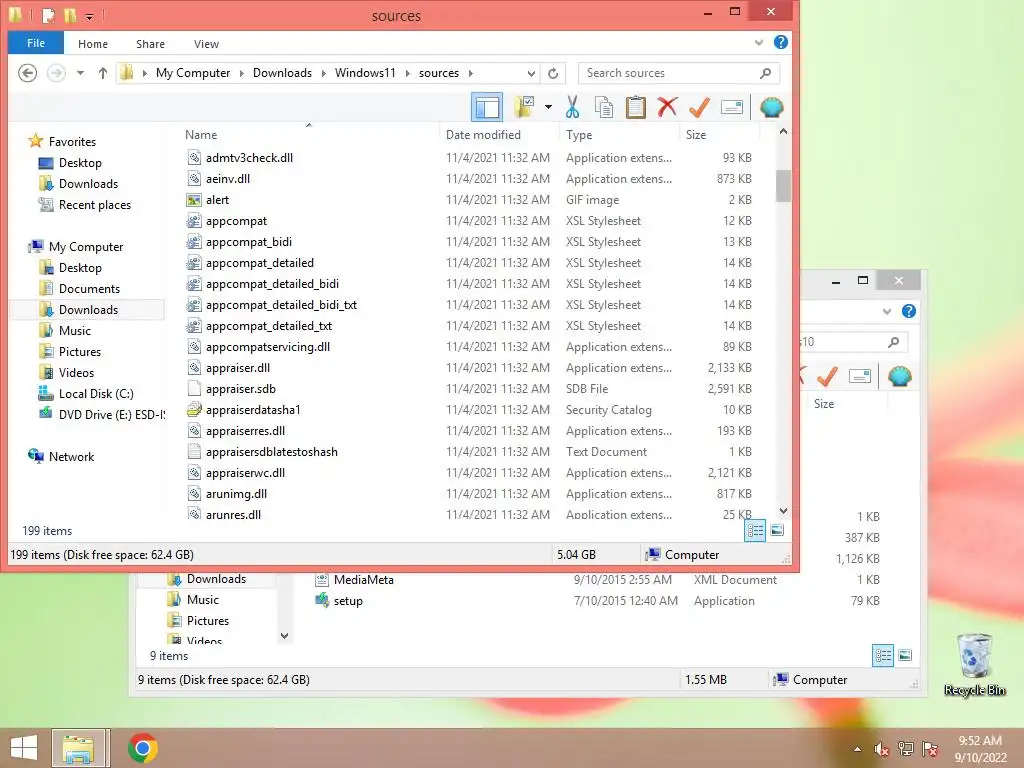Screen dimensions: 1024x768
Task: Open the recent locations dropdown arrow
Action: [x=80, y=73]
